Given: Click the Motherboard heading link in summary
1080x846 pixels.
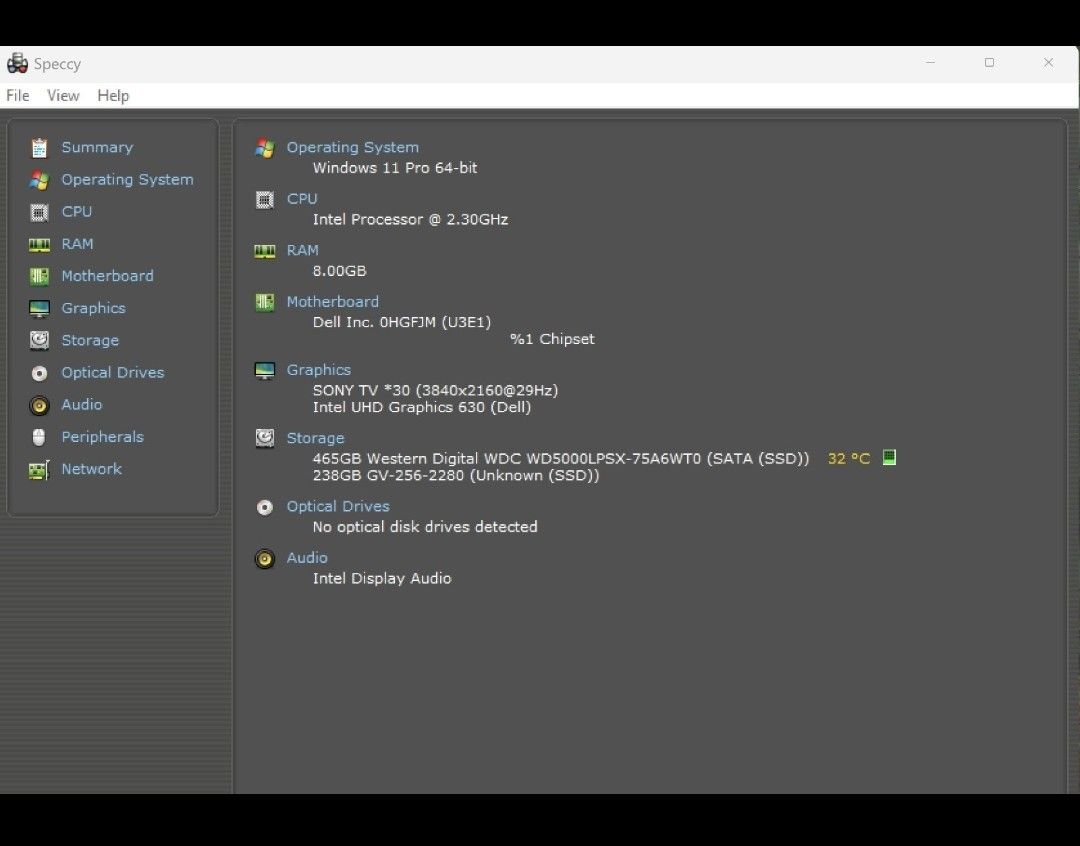Looking at the screenshot, I should click(333, 302).
